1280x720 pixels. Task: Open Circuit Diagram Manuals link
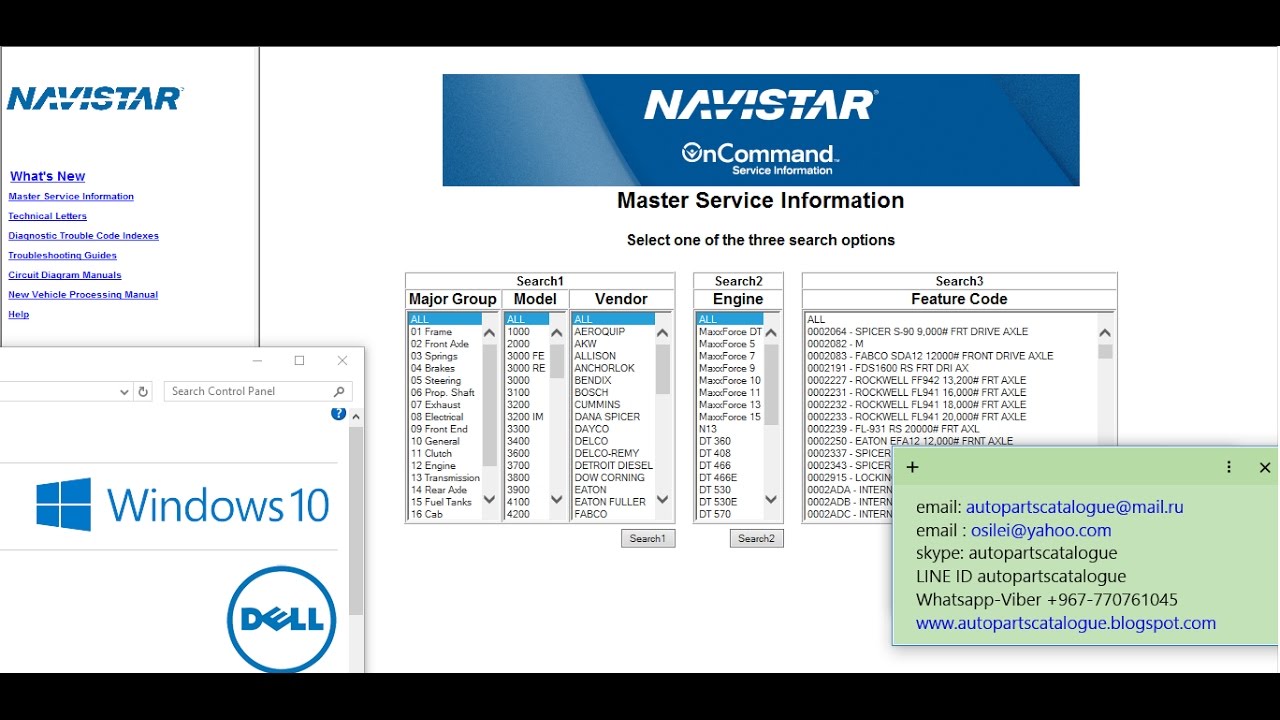(65, 275)
